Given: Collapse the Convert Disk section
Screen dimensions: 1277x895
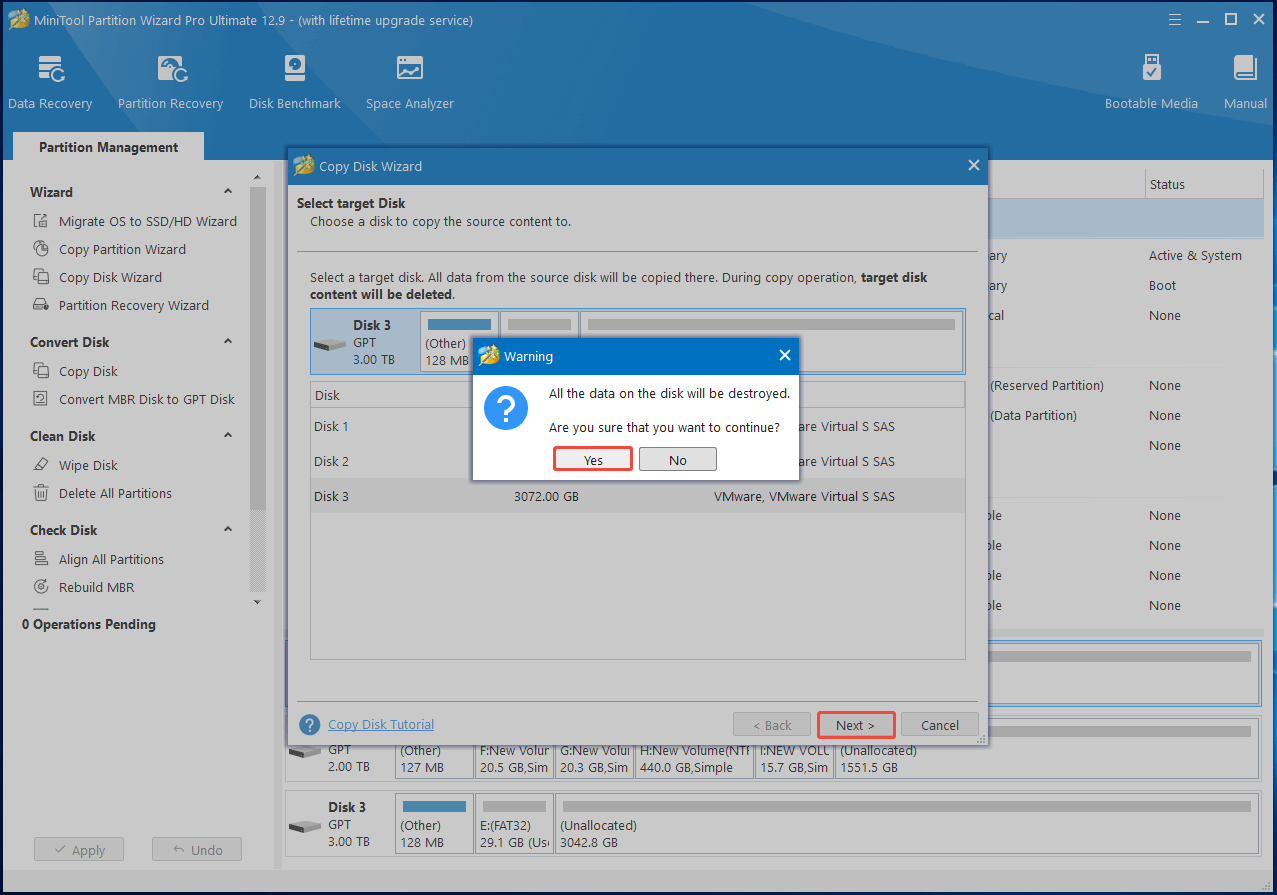Looking at the screenshot, I should (228, 342).
